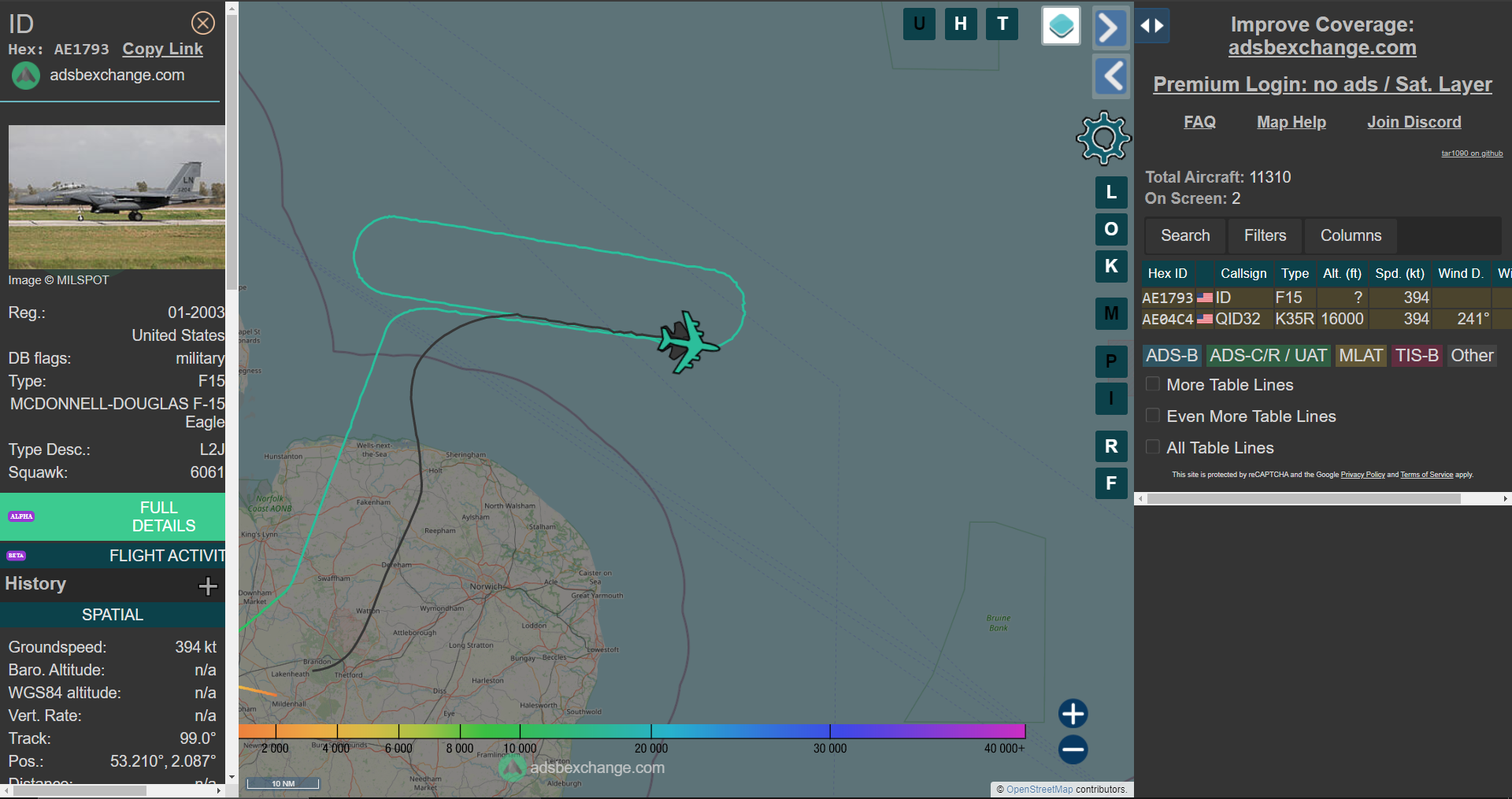This screenshot has width=1512, height=799.
Task: Open the Columns tab
Action: 1351,235
